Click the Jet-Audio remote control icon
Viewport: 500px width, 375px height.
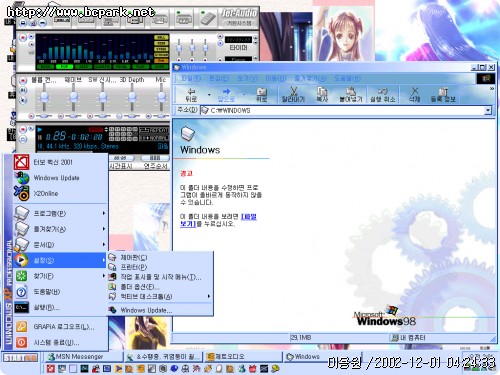click(x=208, y=18)
